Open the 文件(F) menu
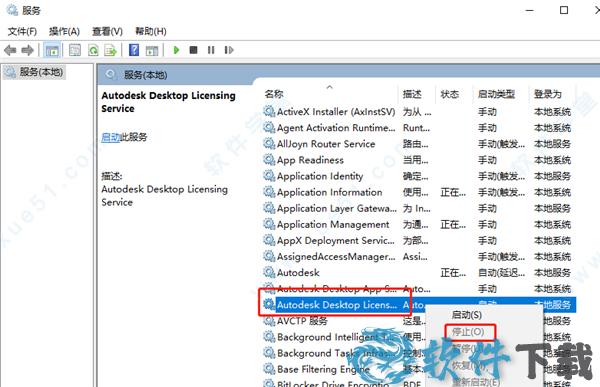The height and width of the screenshot is (387, 600). [x=22, y=31]
